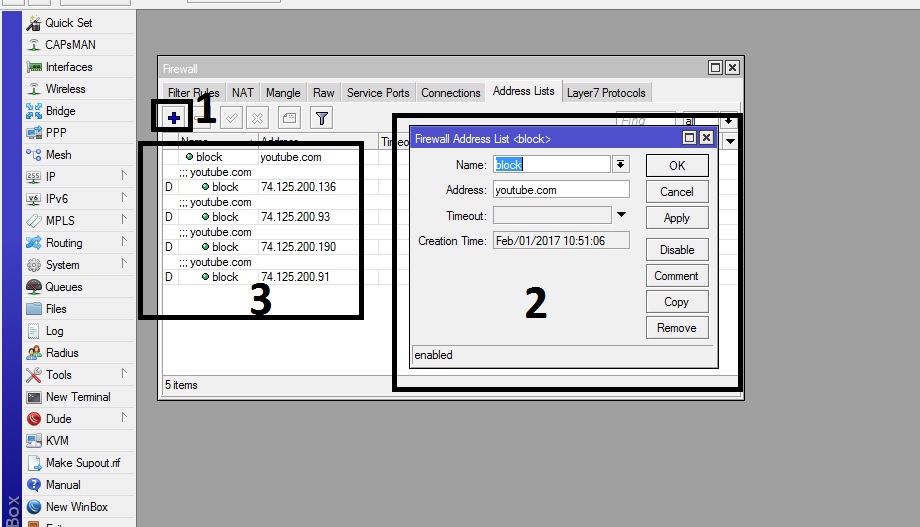Open the Log sidebar item
920x527 pixels.
[x=79, y=331]
